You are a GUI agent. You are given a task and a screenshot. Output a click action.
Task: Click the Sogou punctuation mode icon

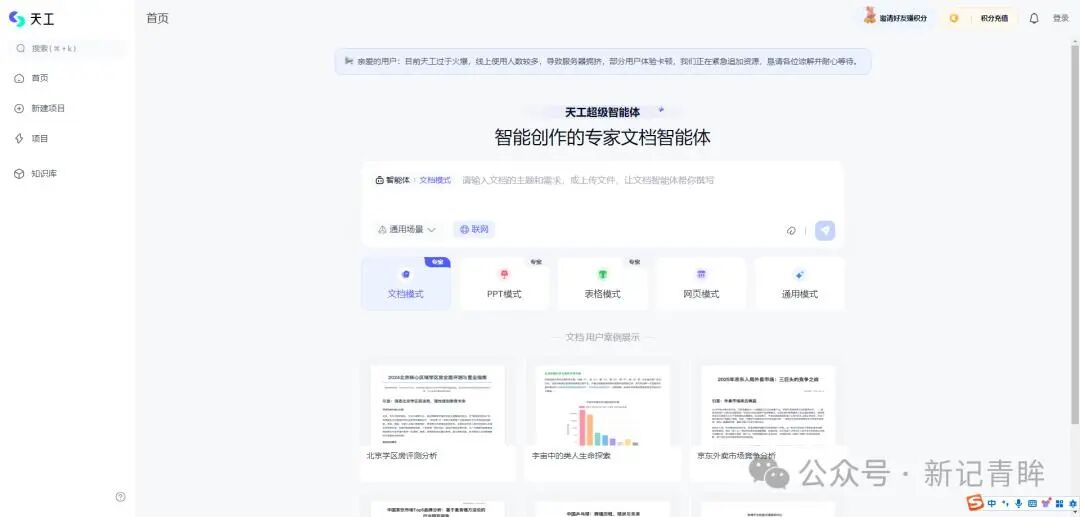point(1006,503)
